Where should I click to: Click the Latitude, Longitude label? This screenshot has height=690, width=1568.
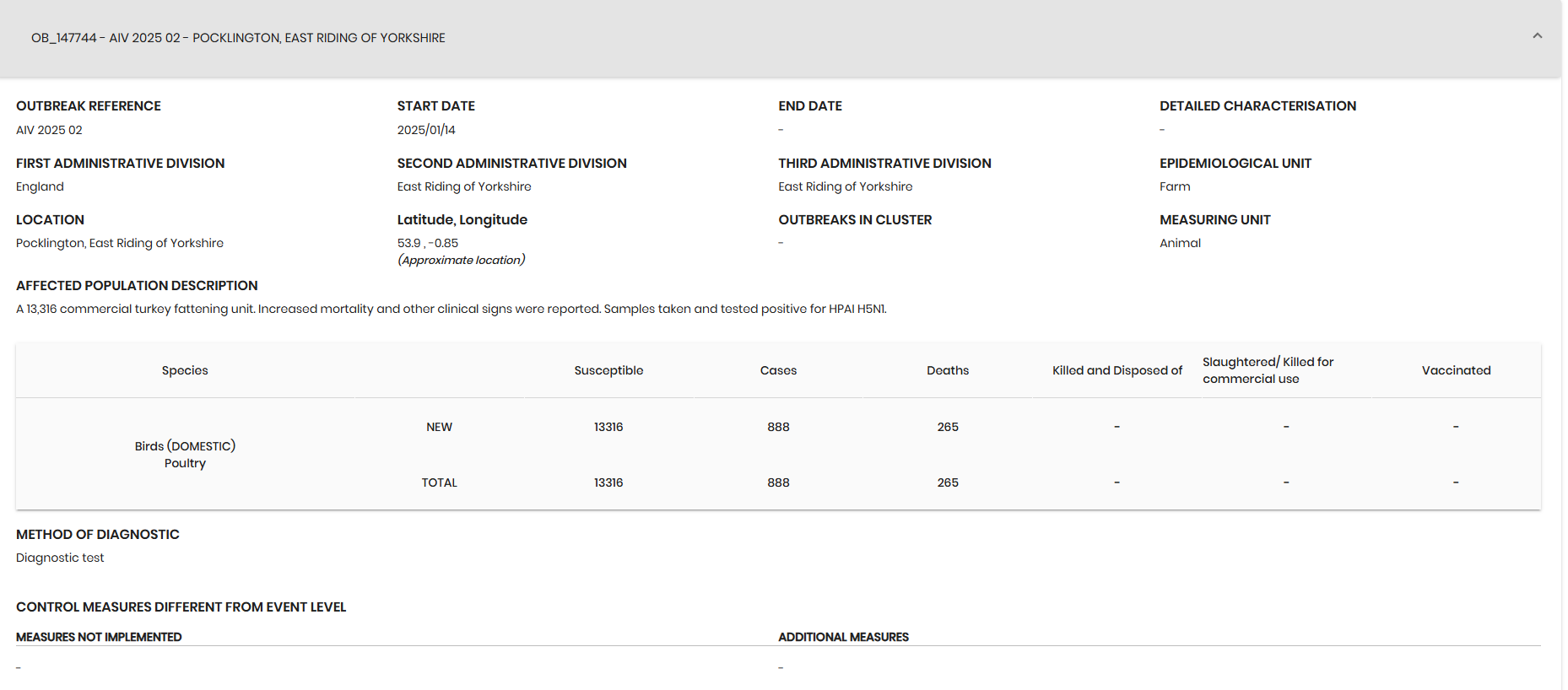pyautogui.click(x=462, y=220)
